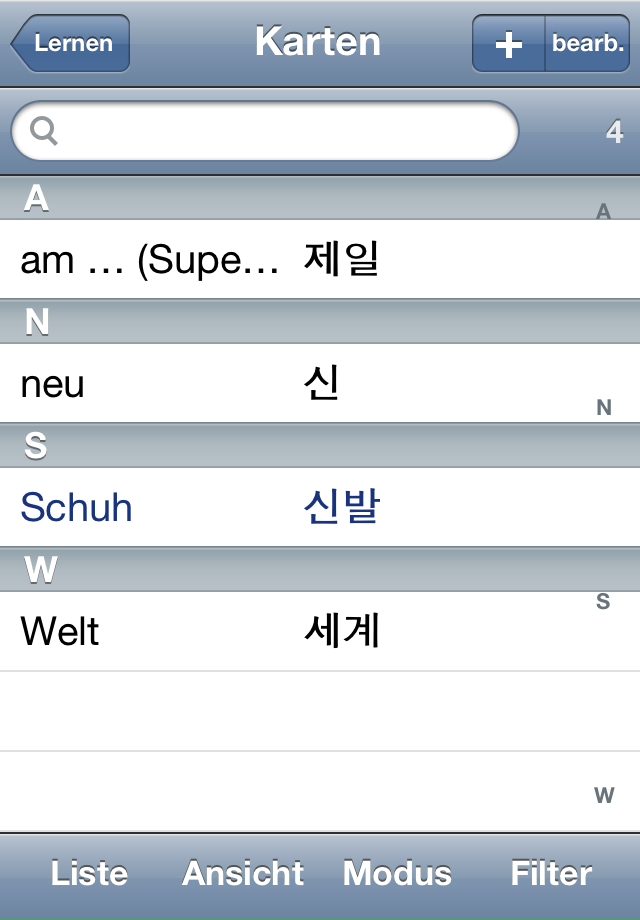
Task: Jump to letter W in index
Action: pyautogui.click(x=603, y=796)
